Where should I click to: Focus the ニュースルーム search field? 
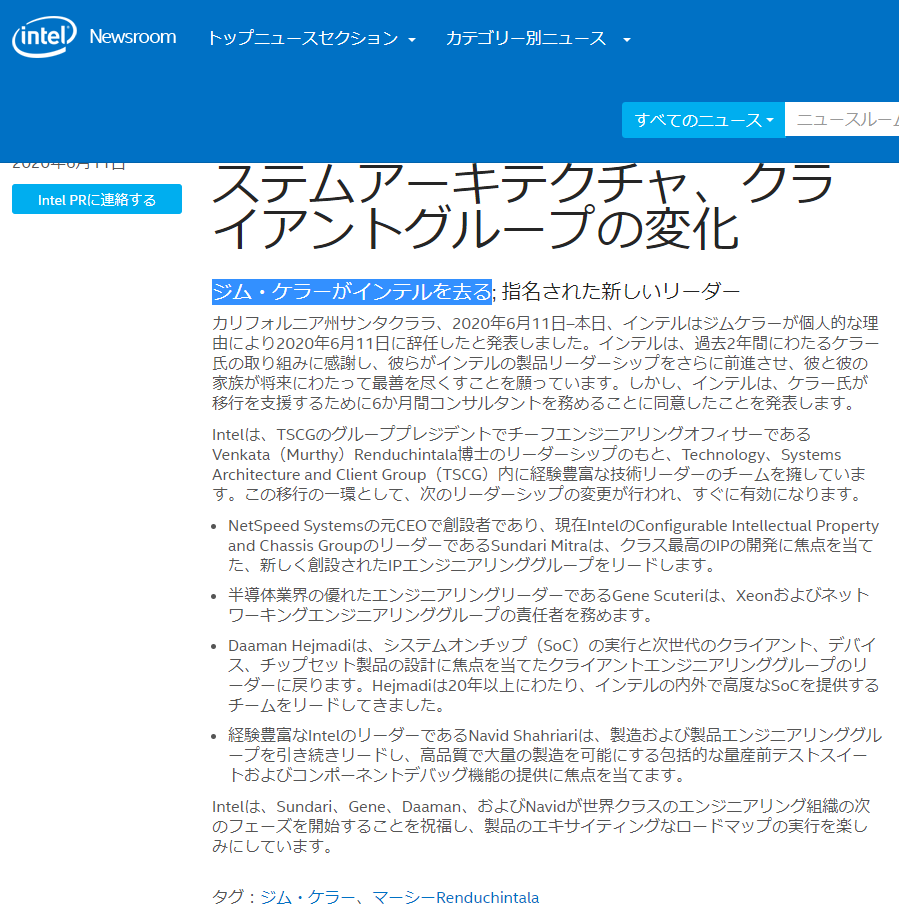[842, 120]
